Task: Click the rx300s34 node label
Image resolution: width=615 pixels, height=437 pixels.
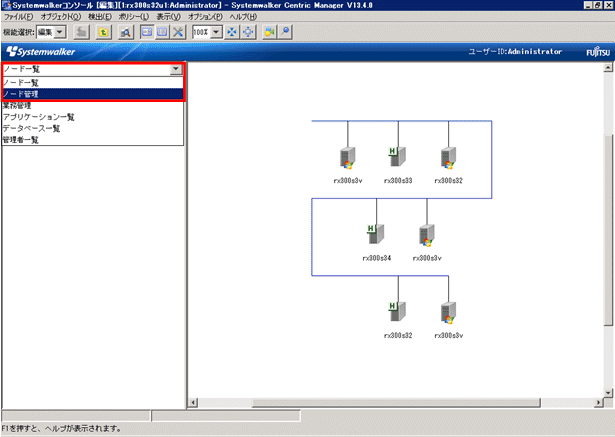Action: (x=377, y=258)
